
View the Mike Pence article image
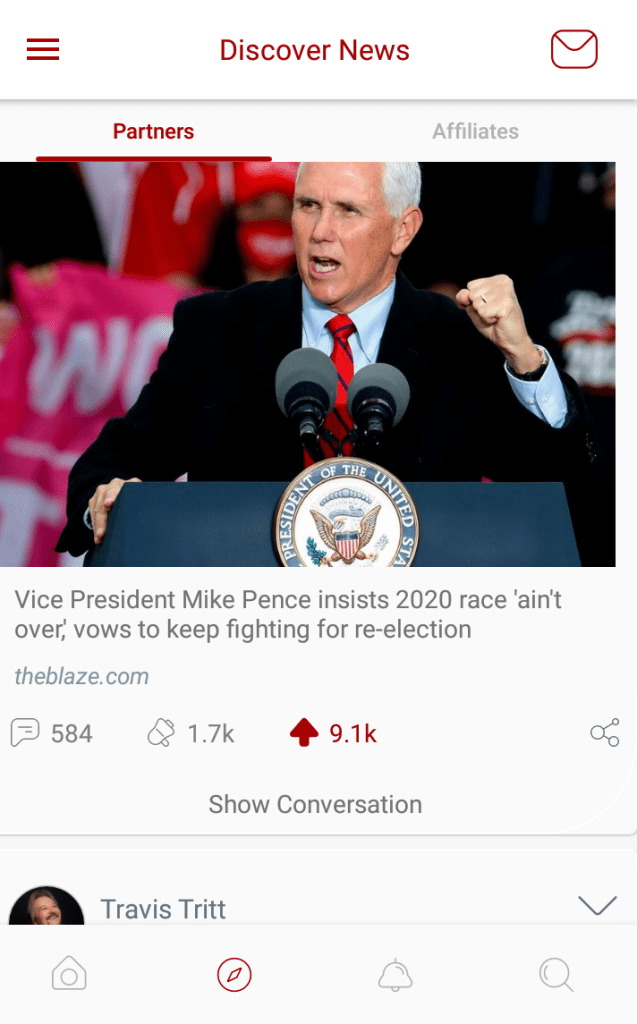tap(308, 364)
